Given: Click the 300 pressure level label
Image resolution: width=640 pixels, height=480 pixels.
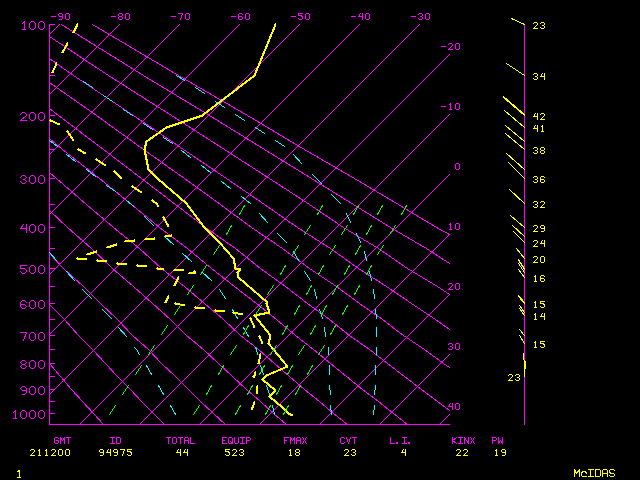Looking at the screenshot, I should [x=32, y=179].
